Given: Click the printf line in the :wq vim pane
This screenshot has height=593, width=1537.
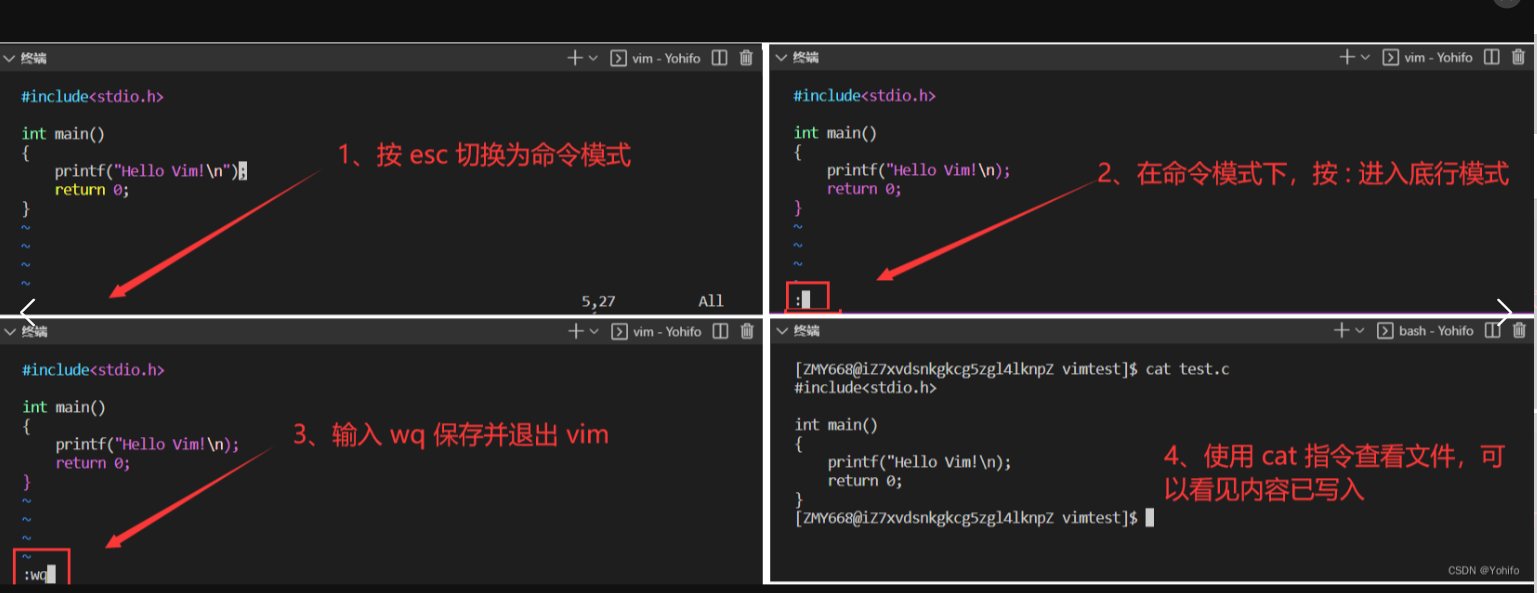Looking at the screenshot, I should tap(147, 445).
